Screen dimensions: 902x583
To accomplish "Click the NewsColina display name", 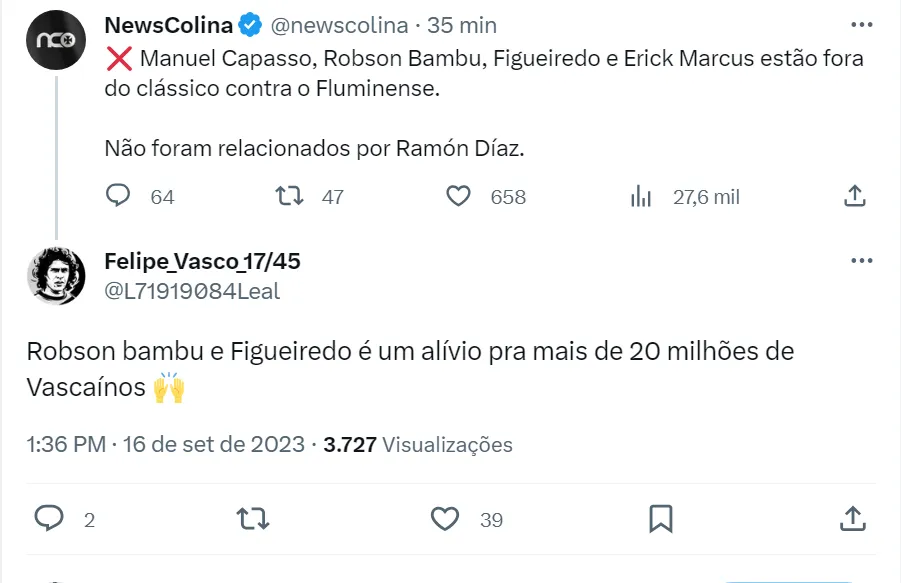I will [x=168, y=25].
